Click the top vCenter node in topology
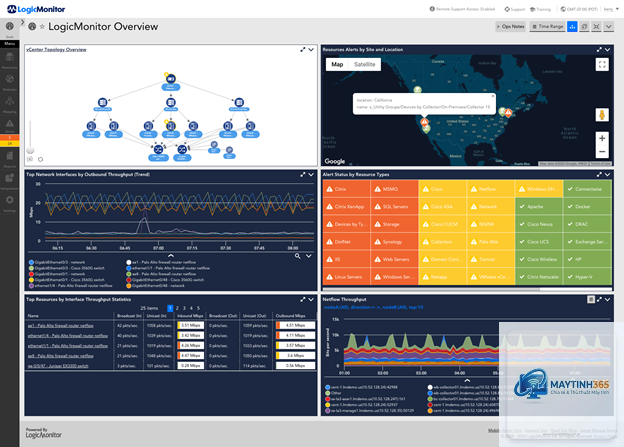The width and height of the screenshot is (624, 447). coord(171,79)
